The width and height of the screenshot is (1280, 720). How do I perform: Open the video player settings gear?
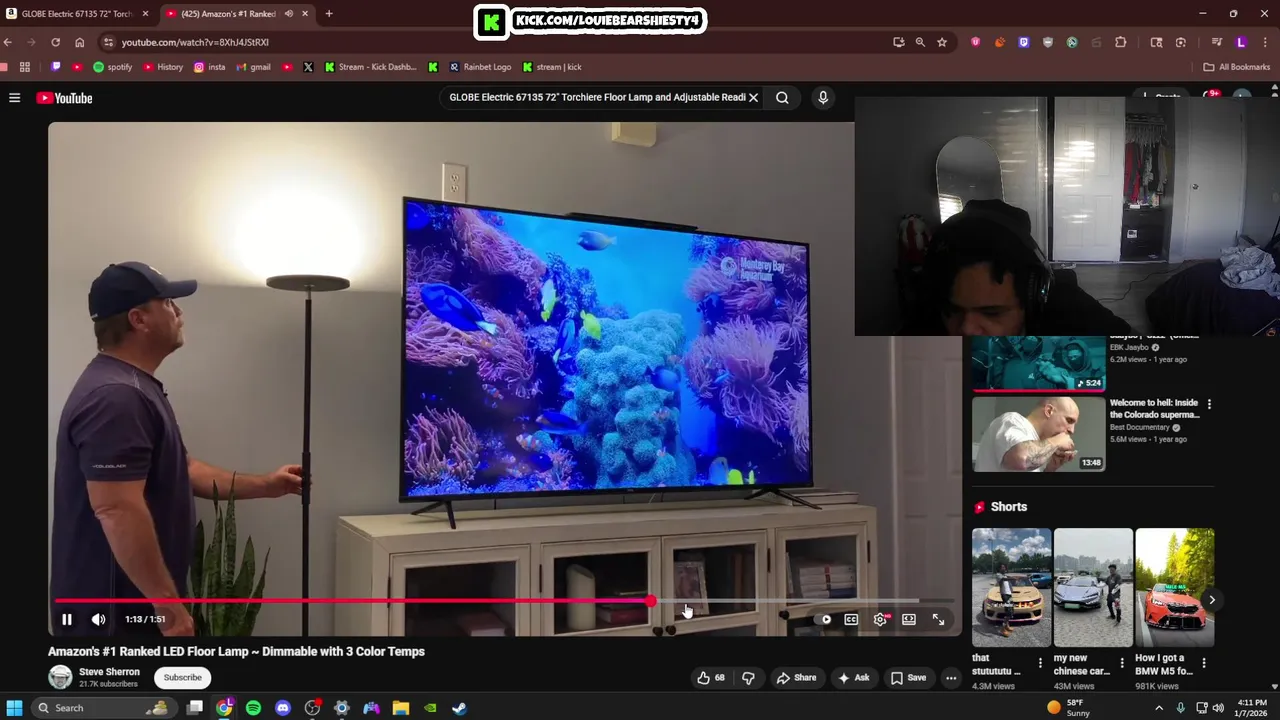point(880,619)
